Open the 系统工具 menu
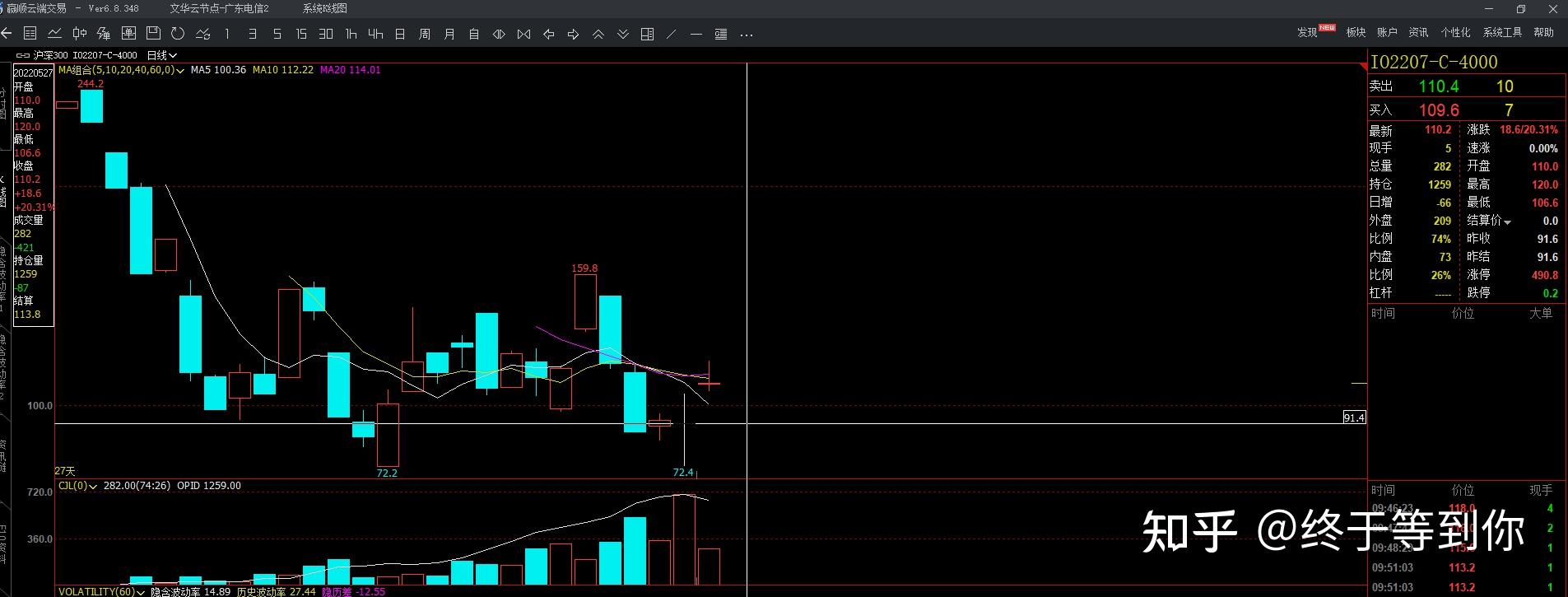Screen dimensions: 1568x597 click(1502, 32)
